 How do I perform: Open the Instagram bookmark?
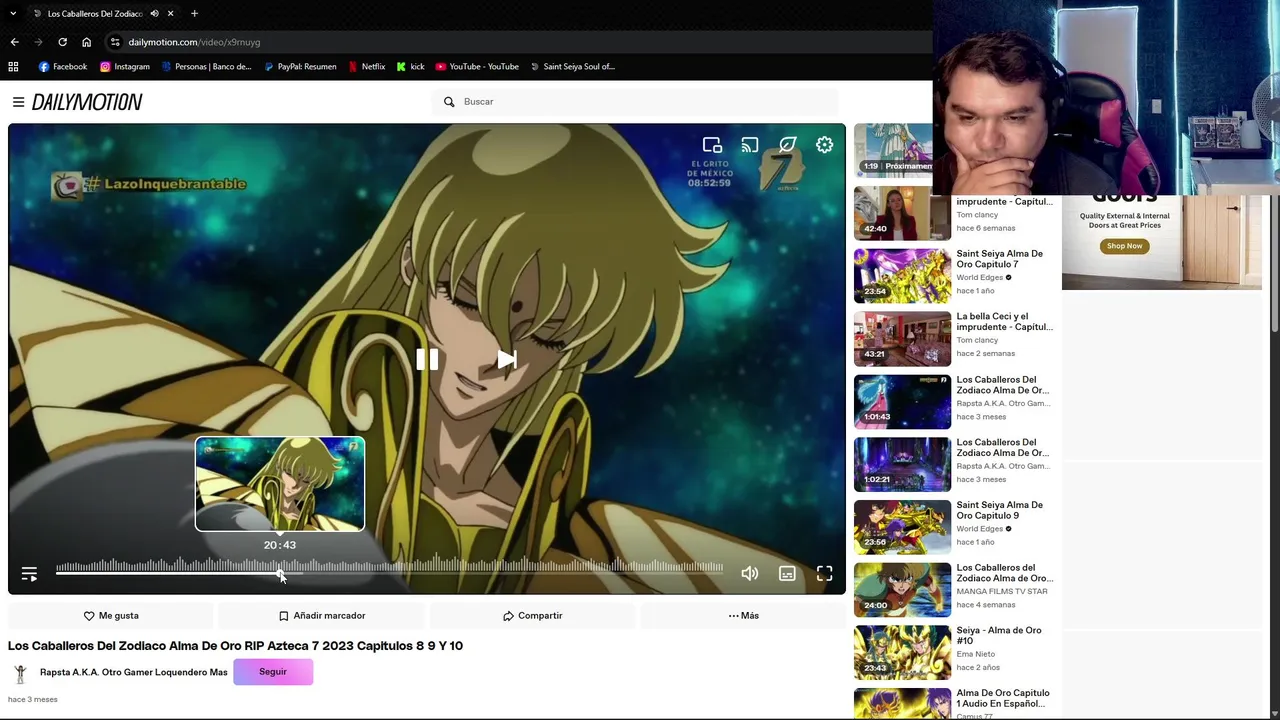pos(125,67)
